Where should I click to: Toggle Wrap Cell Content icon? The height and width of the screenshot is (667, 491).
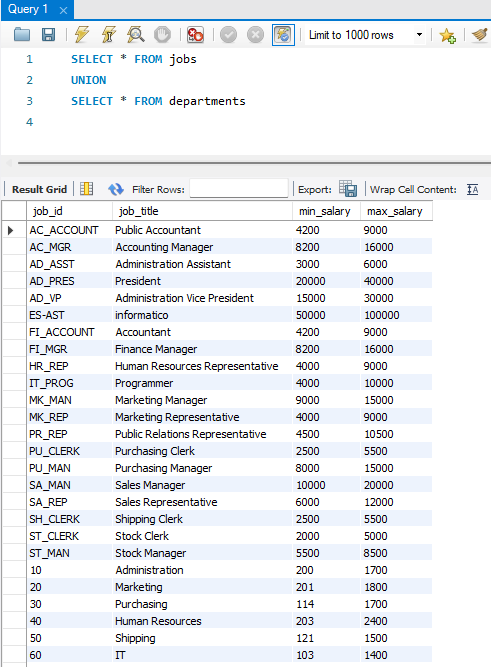pos(472,189)
